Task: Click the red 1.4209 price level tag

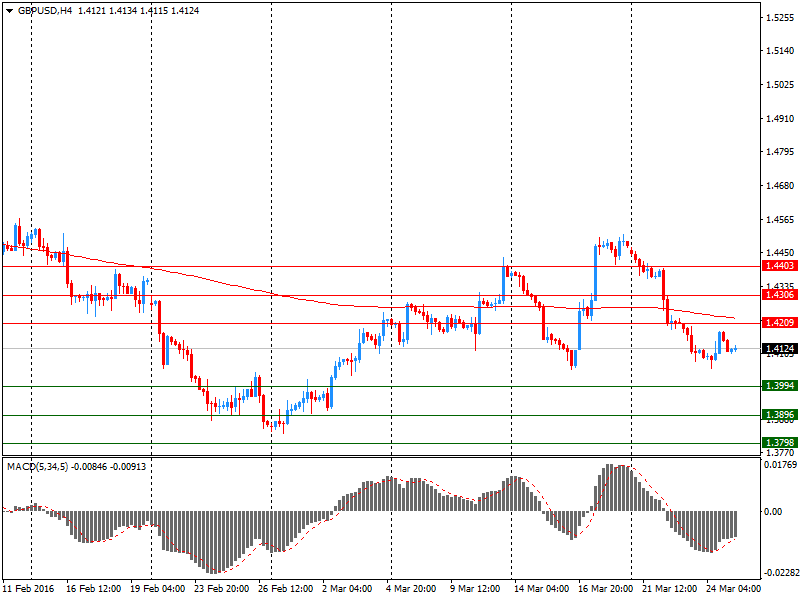Action: click(x=779, y=323)
